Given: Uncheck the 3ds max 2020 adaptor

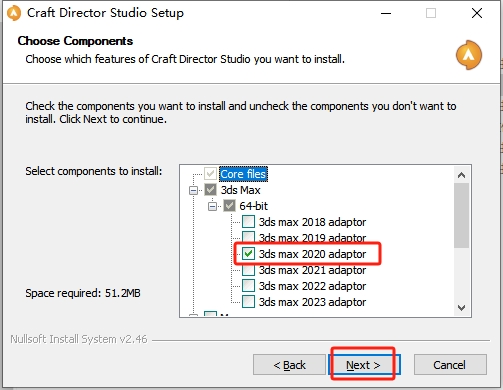Looking at the screenshot, I should tap(248, 254).
